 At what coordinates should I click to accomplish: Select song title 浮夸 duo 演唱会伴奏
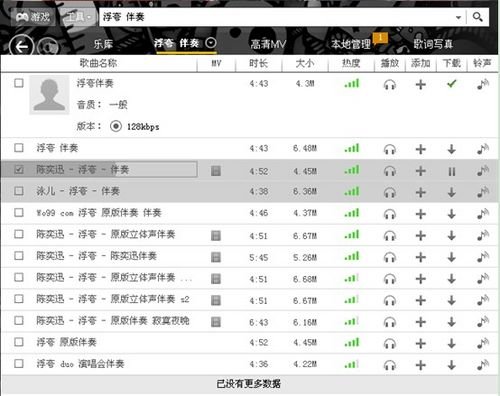click(x=80, y=364)
